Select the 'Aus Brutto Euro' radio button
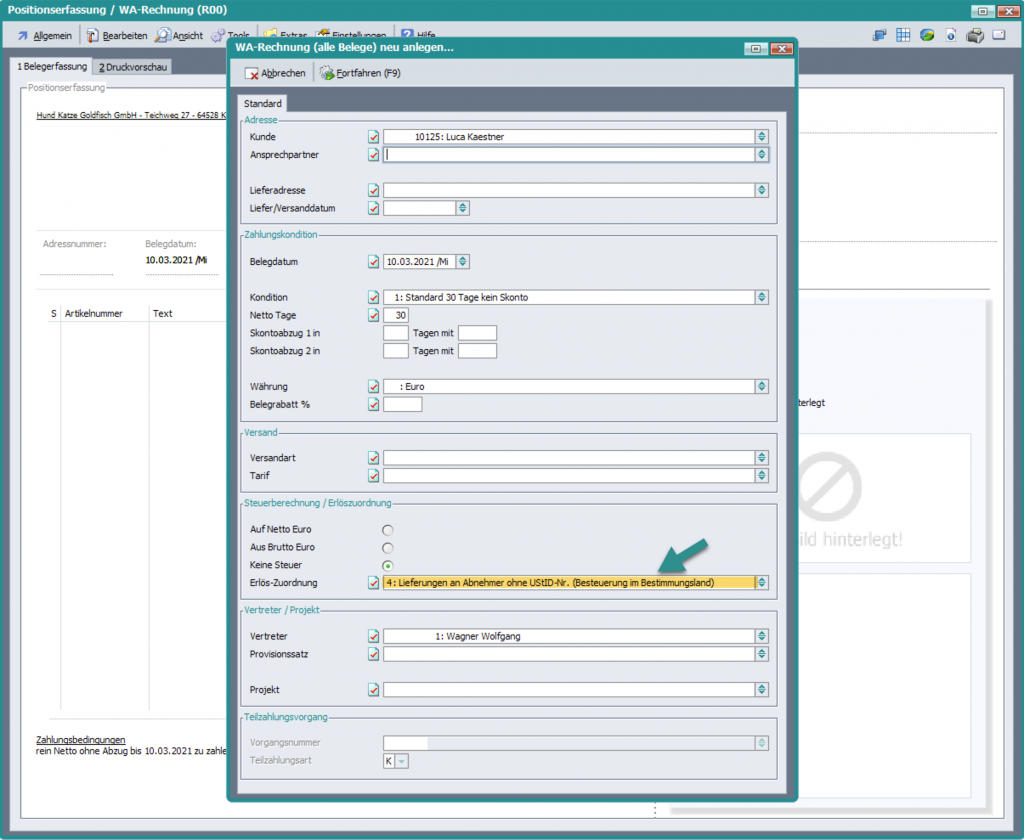This screenshot has height=840, width=1024. click(388, 548)
